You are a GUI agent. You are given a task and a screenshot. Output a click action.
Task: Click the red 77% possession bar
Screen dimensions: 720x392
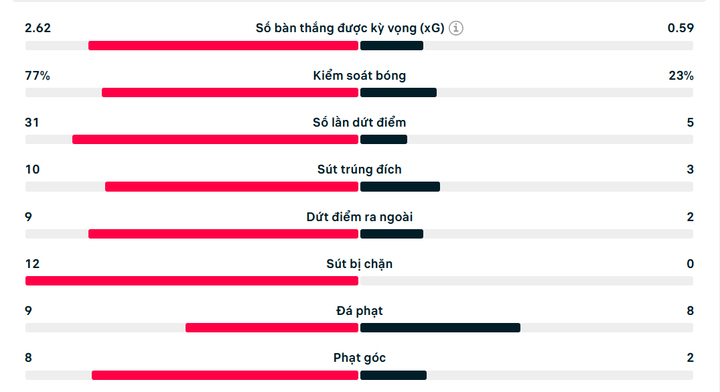(230, 92)
